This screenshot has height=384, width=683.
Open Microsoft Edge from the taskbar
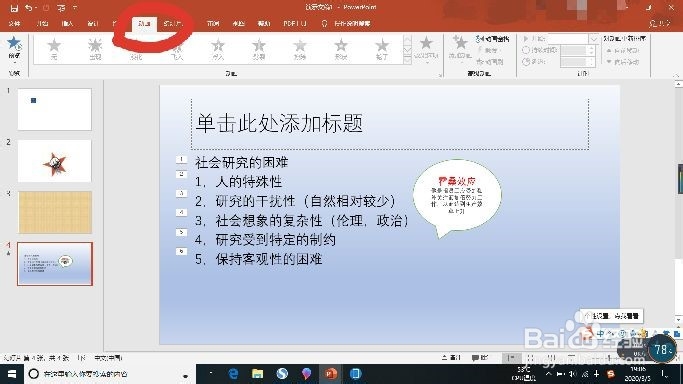[x=233, y=374]
